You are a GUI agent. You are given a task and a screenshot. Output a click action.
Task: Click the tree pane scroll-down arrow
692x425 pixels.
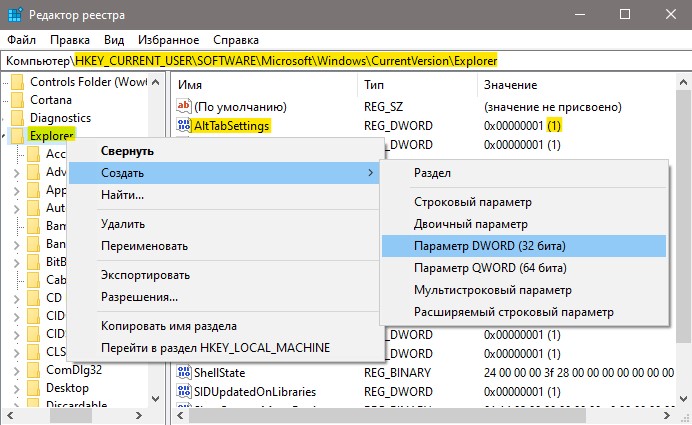(155, 399)
